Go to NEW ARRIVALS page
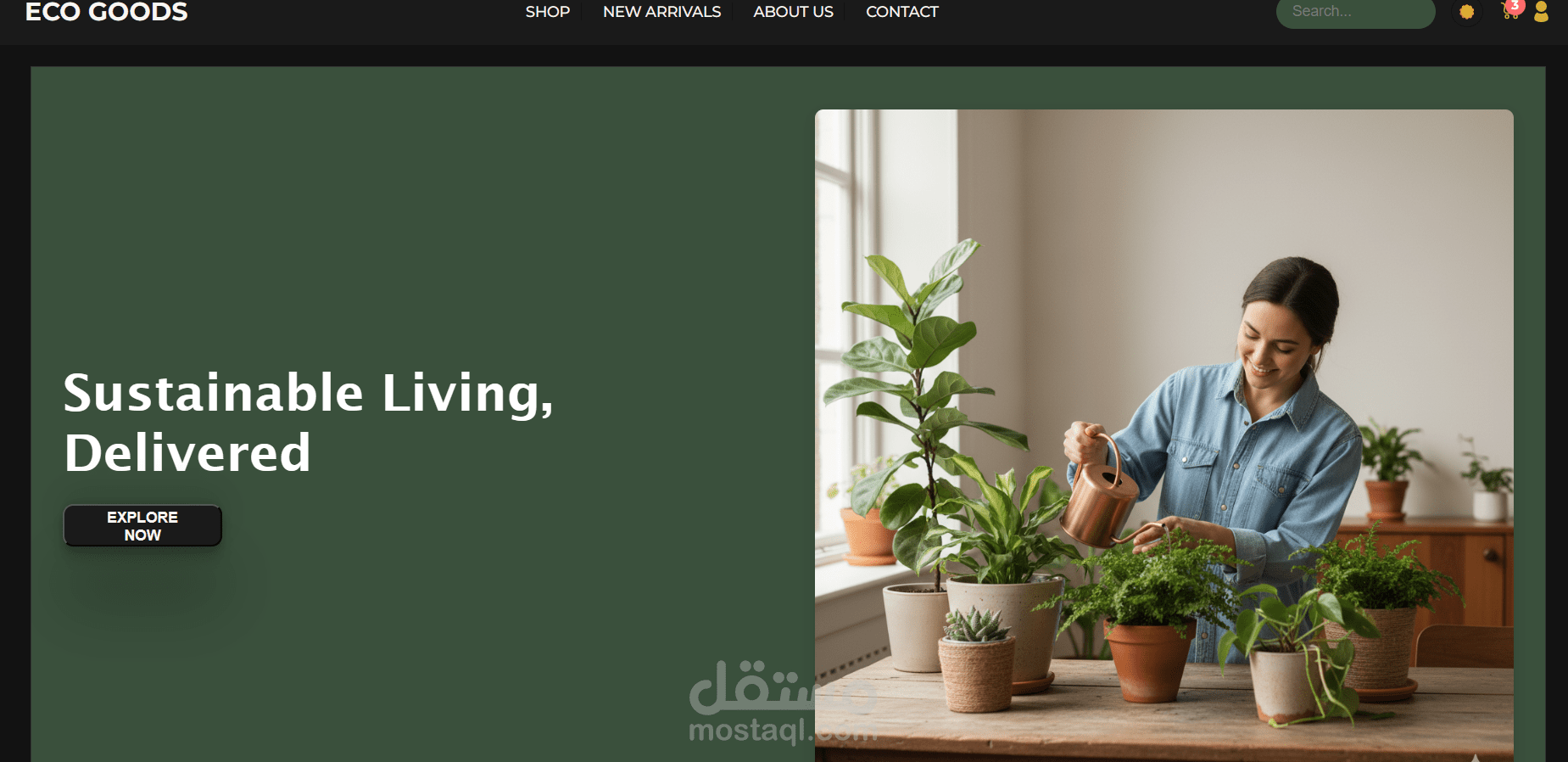This screenshot has width=1568, height=762. pyautogui.click(x=661, y=12)
